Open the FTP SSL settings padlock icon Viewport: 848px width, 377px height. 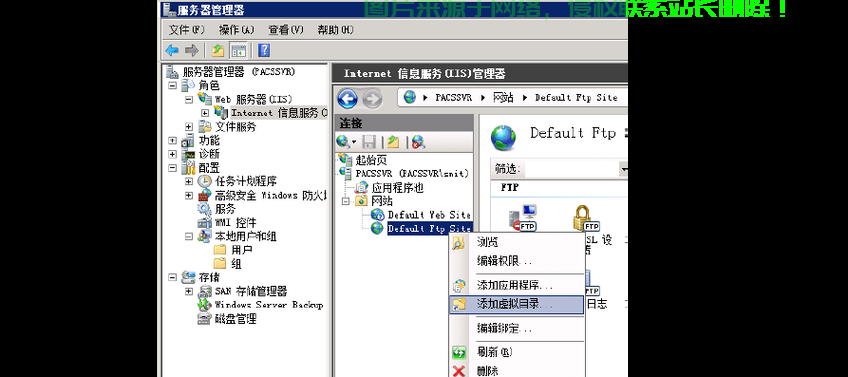585,217
